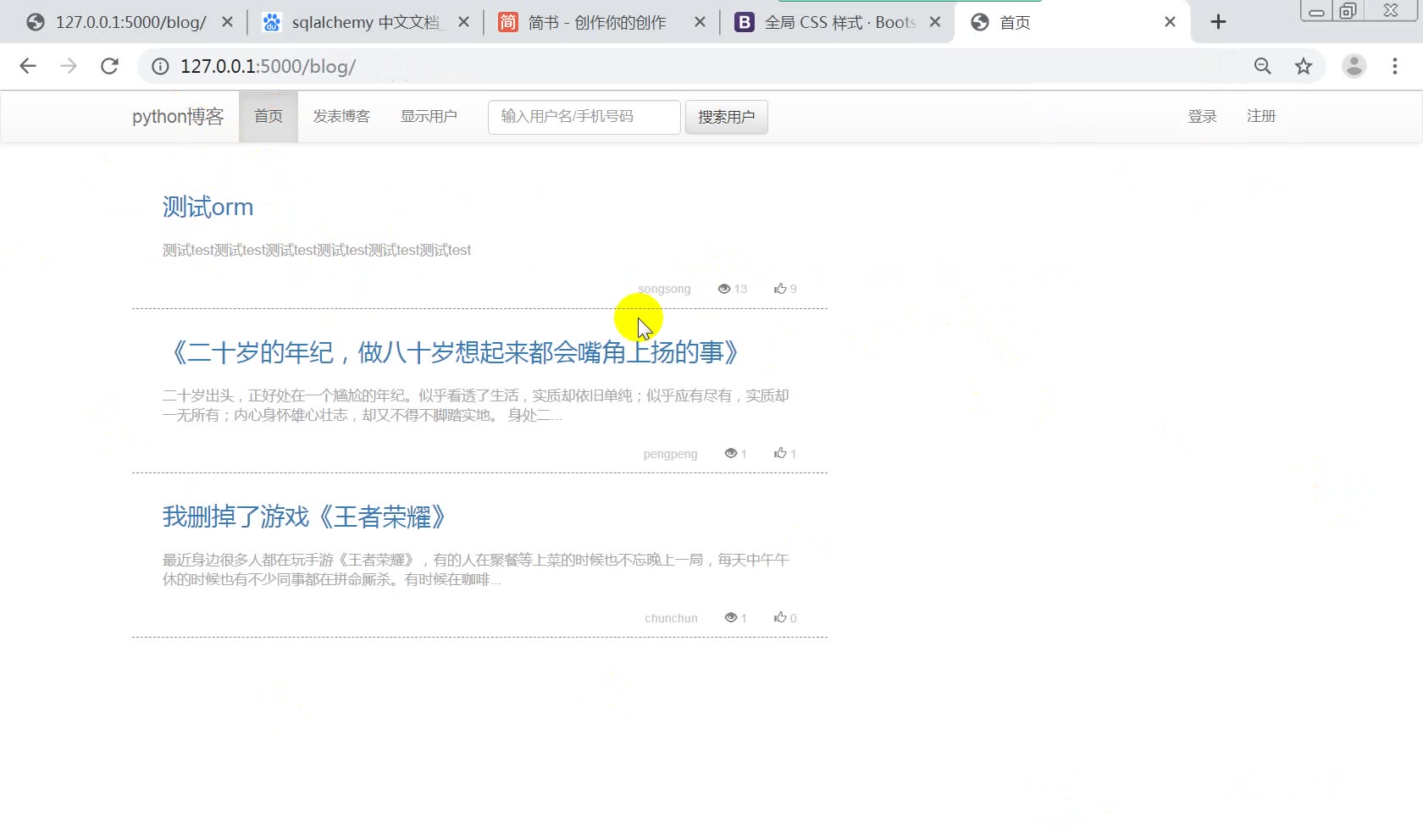This screenshot has height=840, width=1423.
Task: Click the view count eye icon on 测试orm post
Action: (725, 288)
